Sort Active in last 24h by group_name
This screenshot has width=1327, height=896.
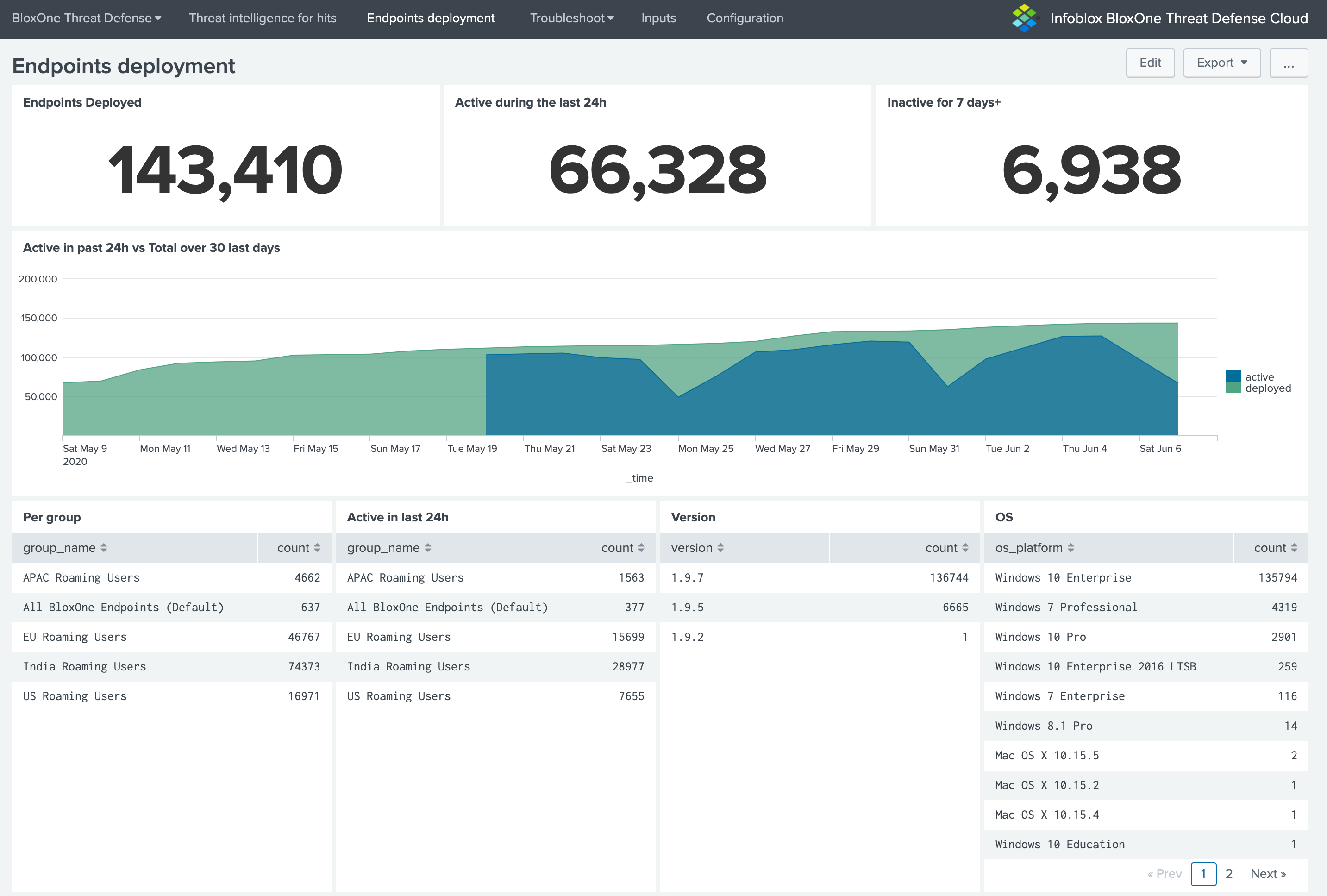coord(389,548)
